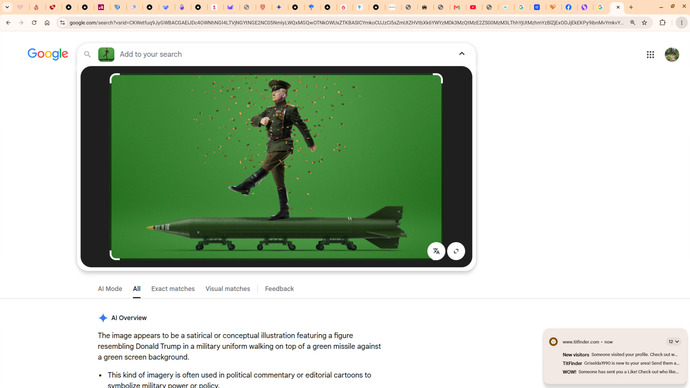Restore down the browser window

point(673,7)
